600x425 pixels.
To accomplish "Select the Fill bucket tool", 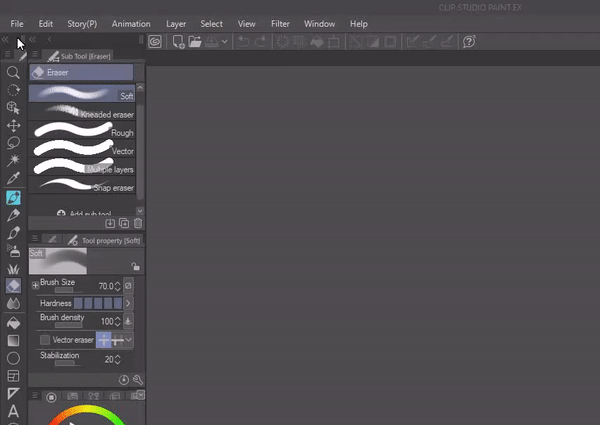I will pyautogui.click(x=13, y=323).
